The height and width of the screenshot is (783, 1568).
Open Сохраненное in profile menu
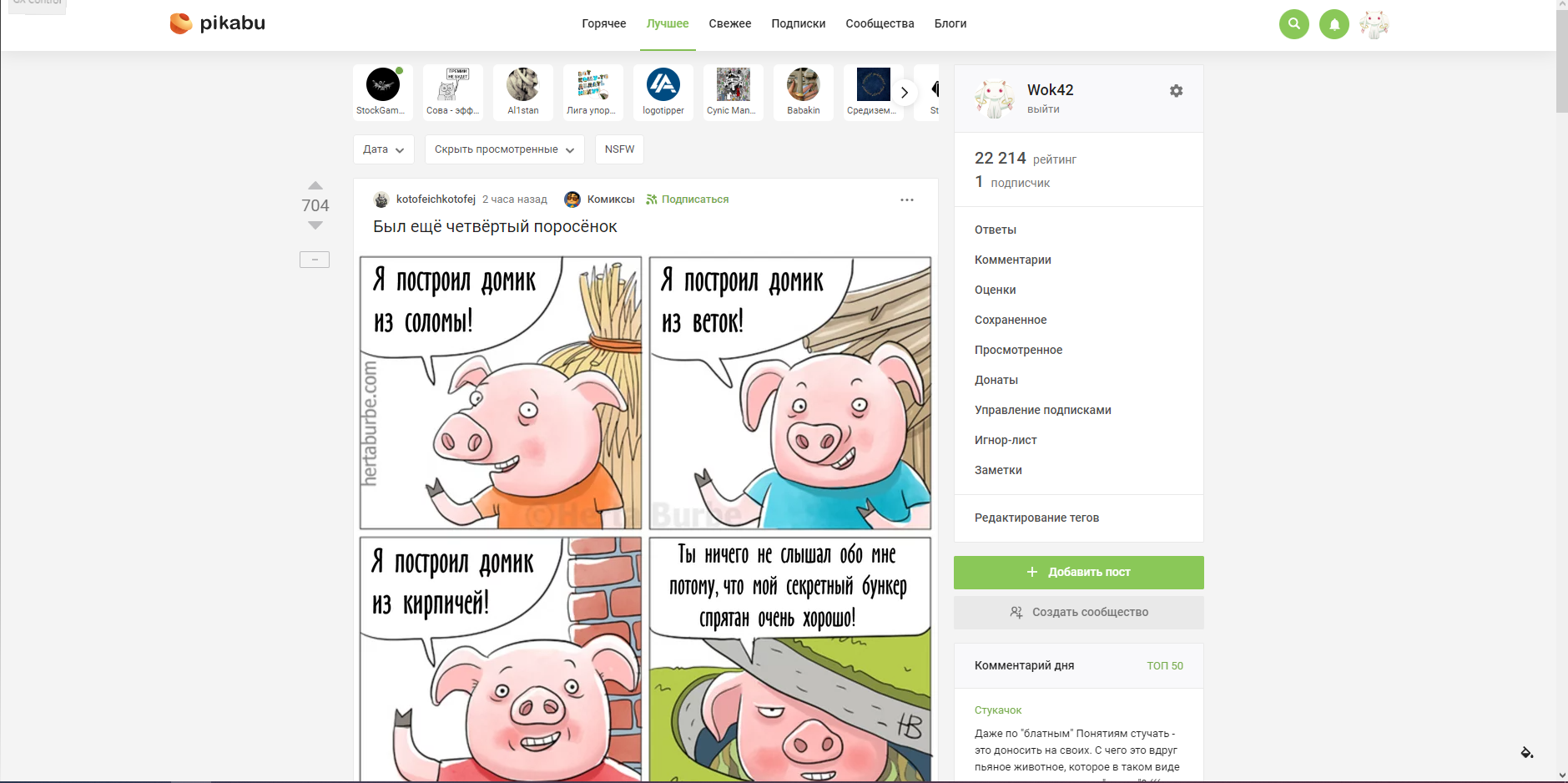click(x=1011, y=321)
